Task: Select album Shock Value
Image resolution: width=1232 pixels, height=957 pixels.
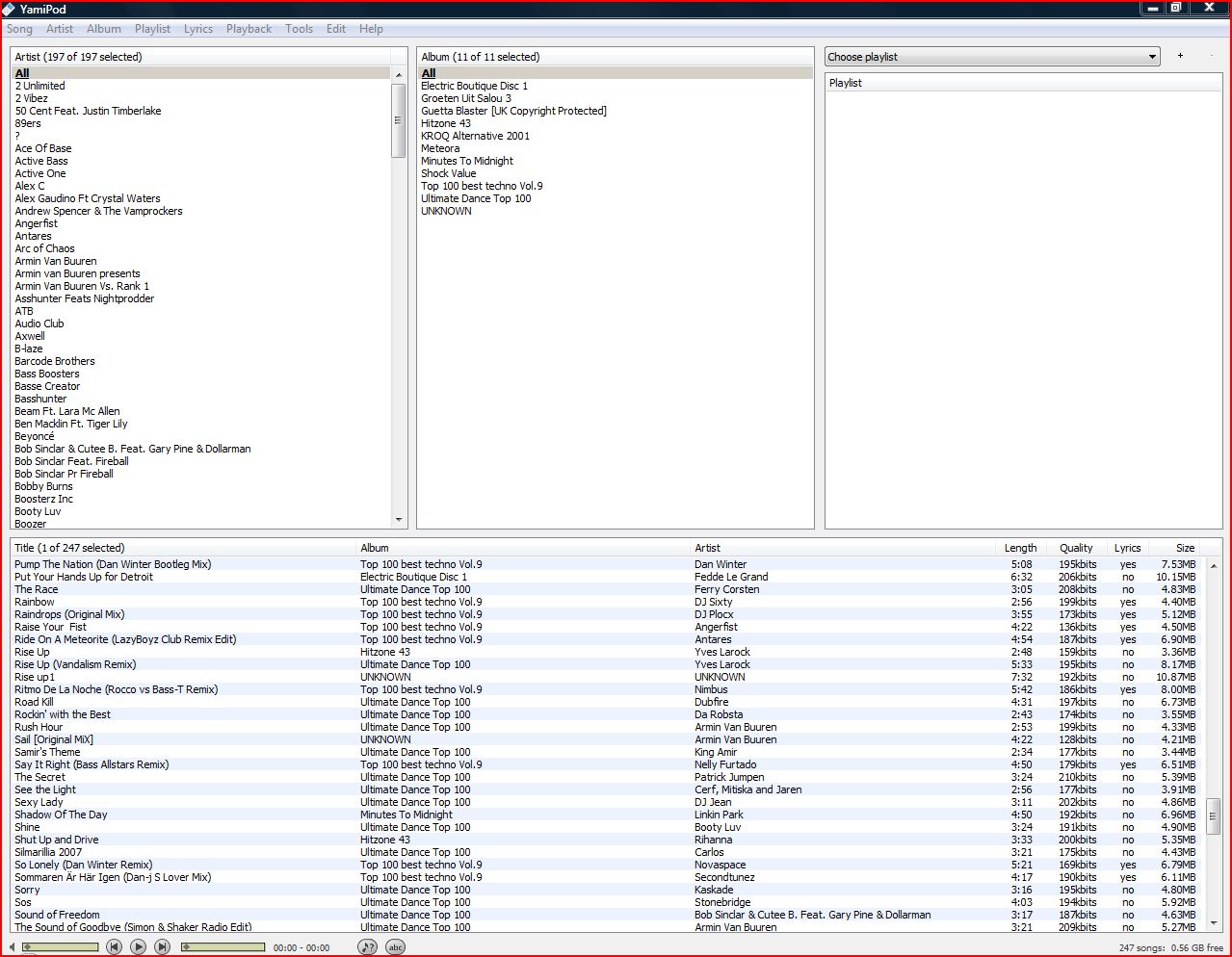Action: [x=448, y=173]
